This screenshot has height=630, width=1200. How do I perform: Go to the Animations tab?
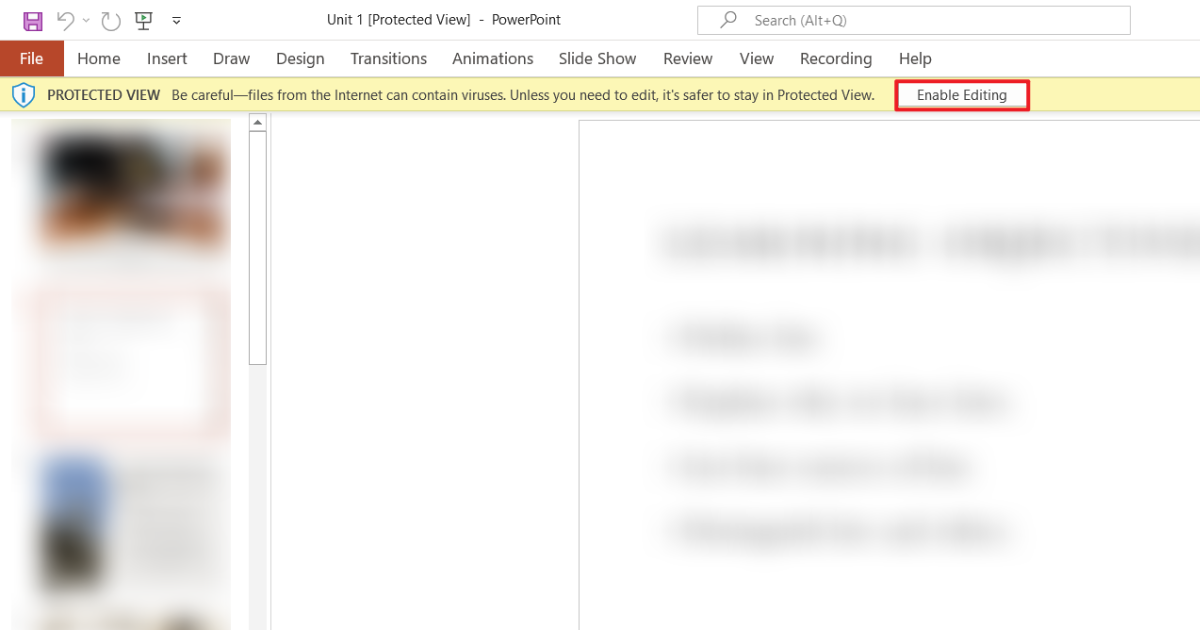492,59
